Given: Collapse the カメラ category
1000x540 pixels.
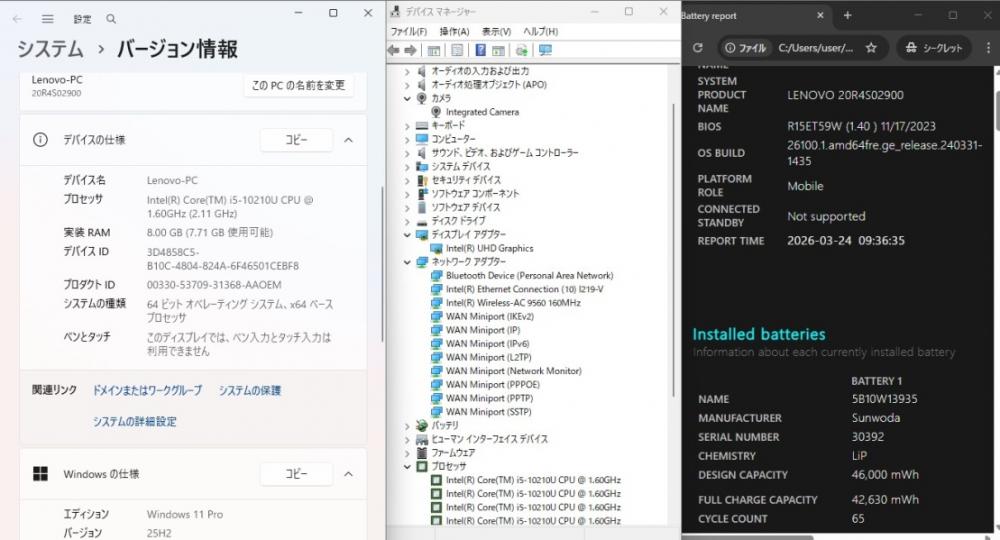Looking at the screenshot, I should (x=408, y=98).
